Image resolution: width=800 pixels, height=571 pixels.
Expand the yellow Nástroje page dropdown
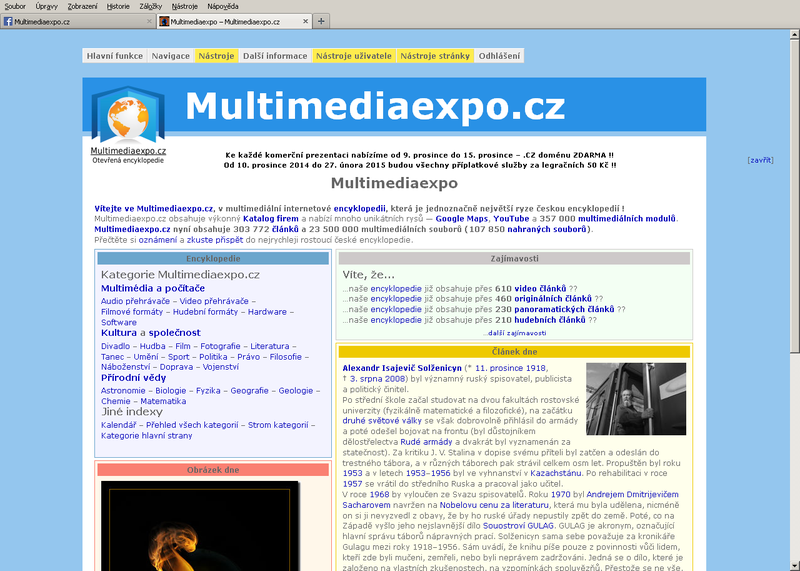coord(216,56)
